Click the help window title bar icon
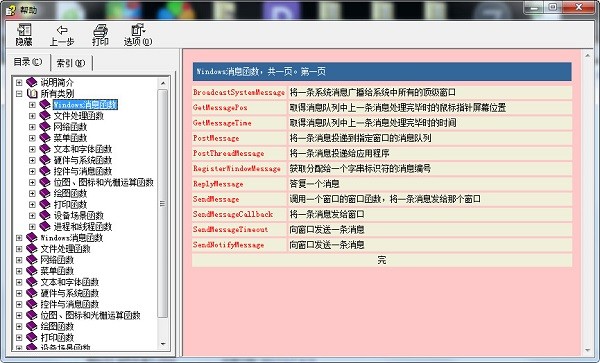 pos(10,10)
